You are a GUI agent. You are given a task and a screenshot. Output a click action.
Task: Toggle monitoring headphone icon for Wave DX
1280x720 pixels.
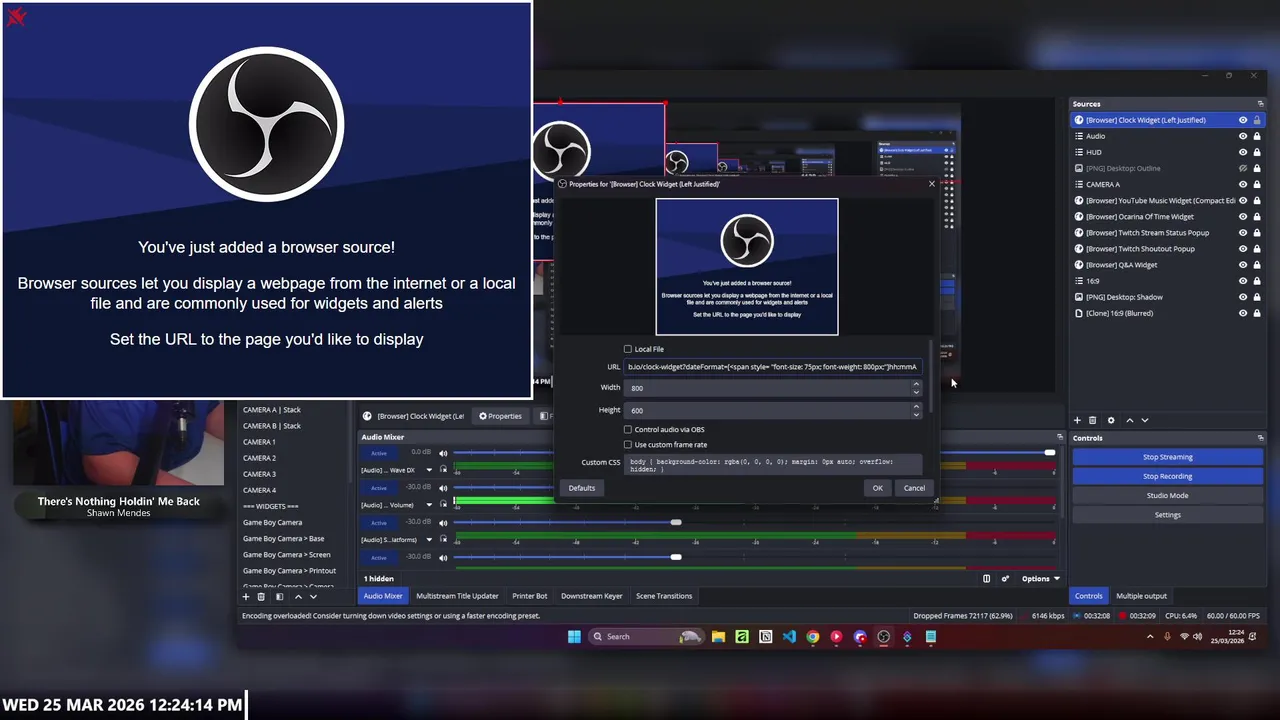tap(443, 469)
